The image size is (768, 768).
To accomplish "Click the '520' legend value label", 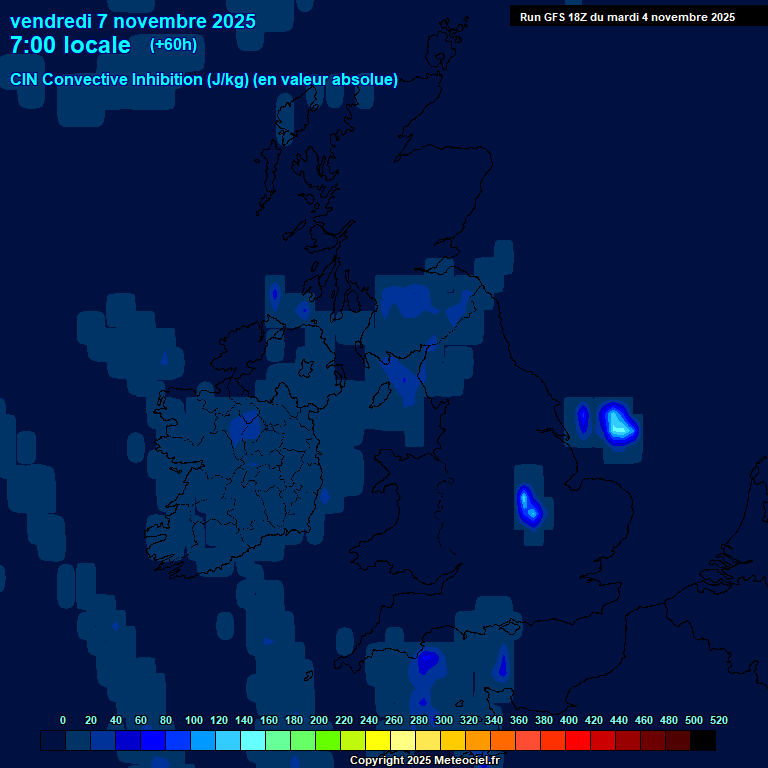I will (x=718, y=720).
